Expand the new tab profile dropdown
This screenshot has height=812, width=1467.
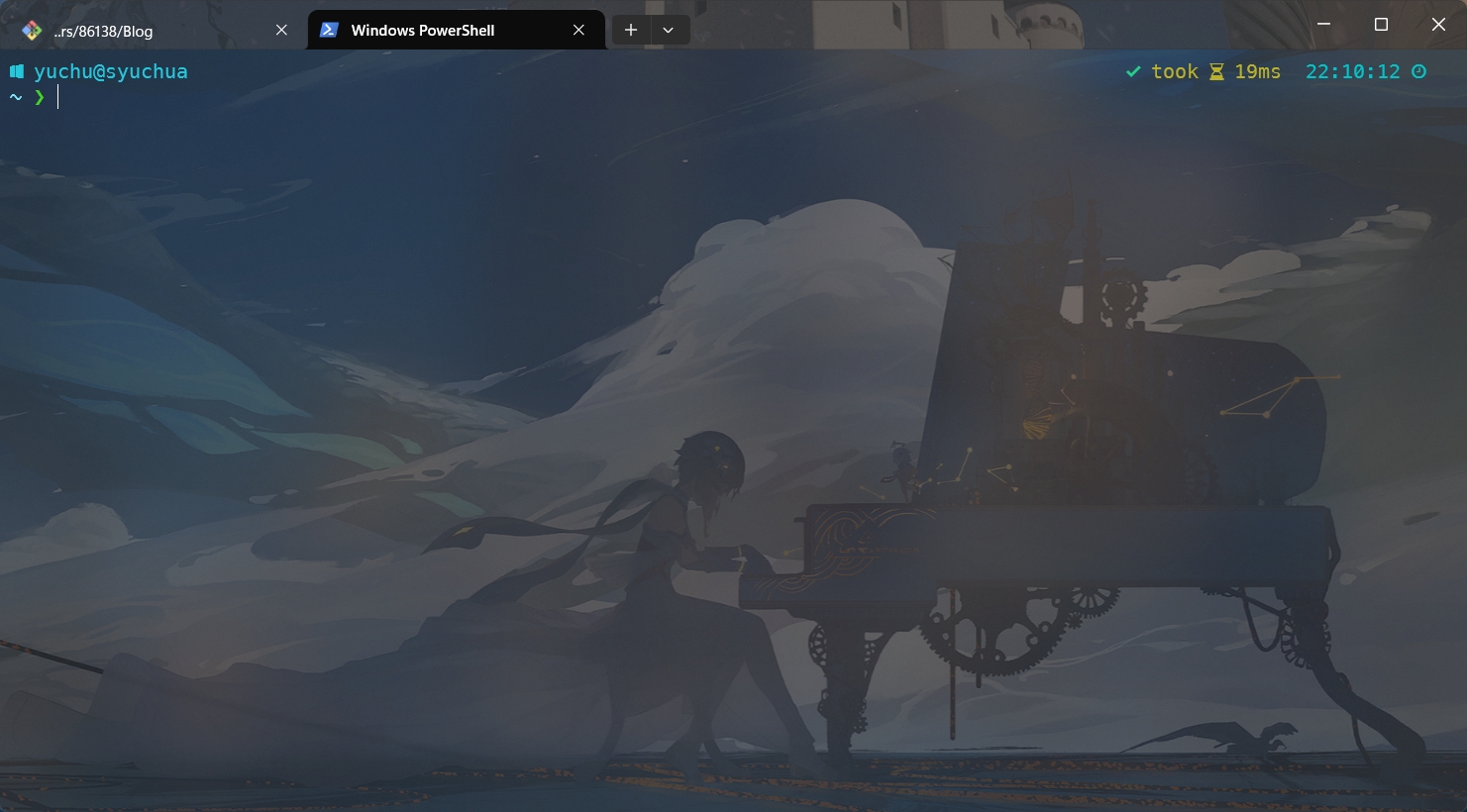669,31
